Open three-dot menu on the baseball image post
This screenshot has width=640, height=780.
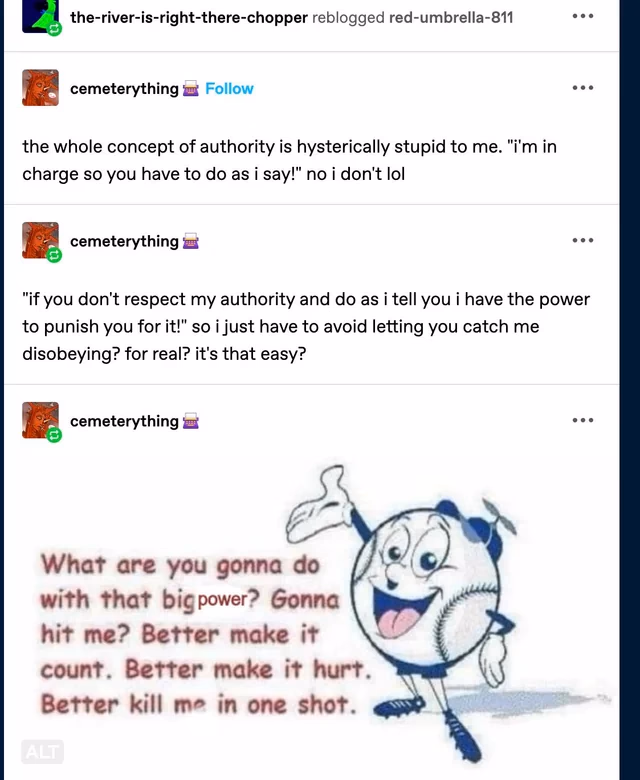582,420
